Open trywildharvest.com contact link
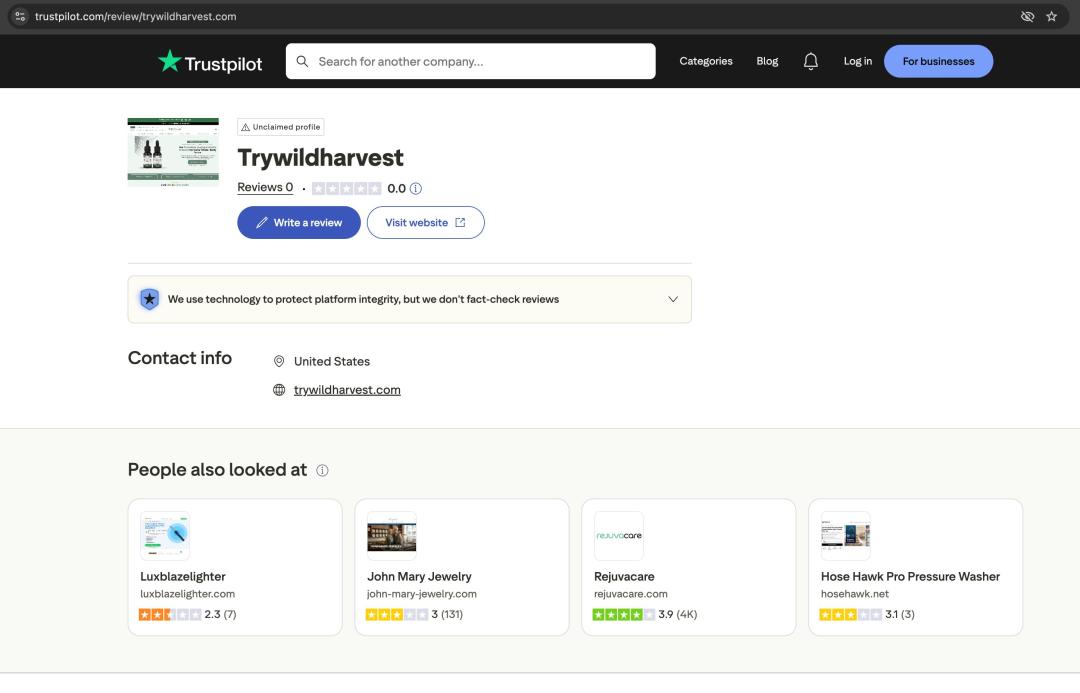The image size is (1080, 693). click(x=347, y=391)
